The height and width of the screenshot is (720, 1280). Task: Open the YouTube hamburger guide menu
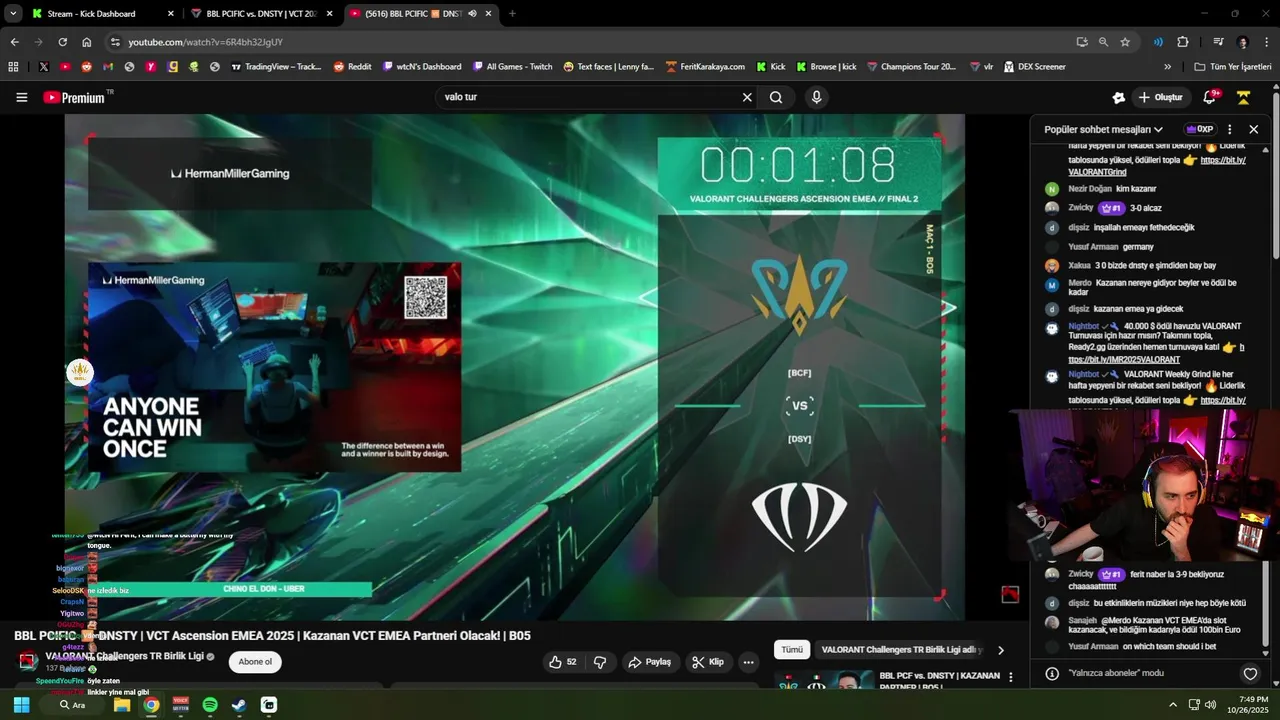click(x=21, y=97)
